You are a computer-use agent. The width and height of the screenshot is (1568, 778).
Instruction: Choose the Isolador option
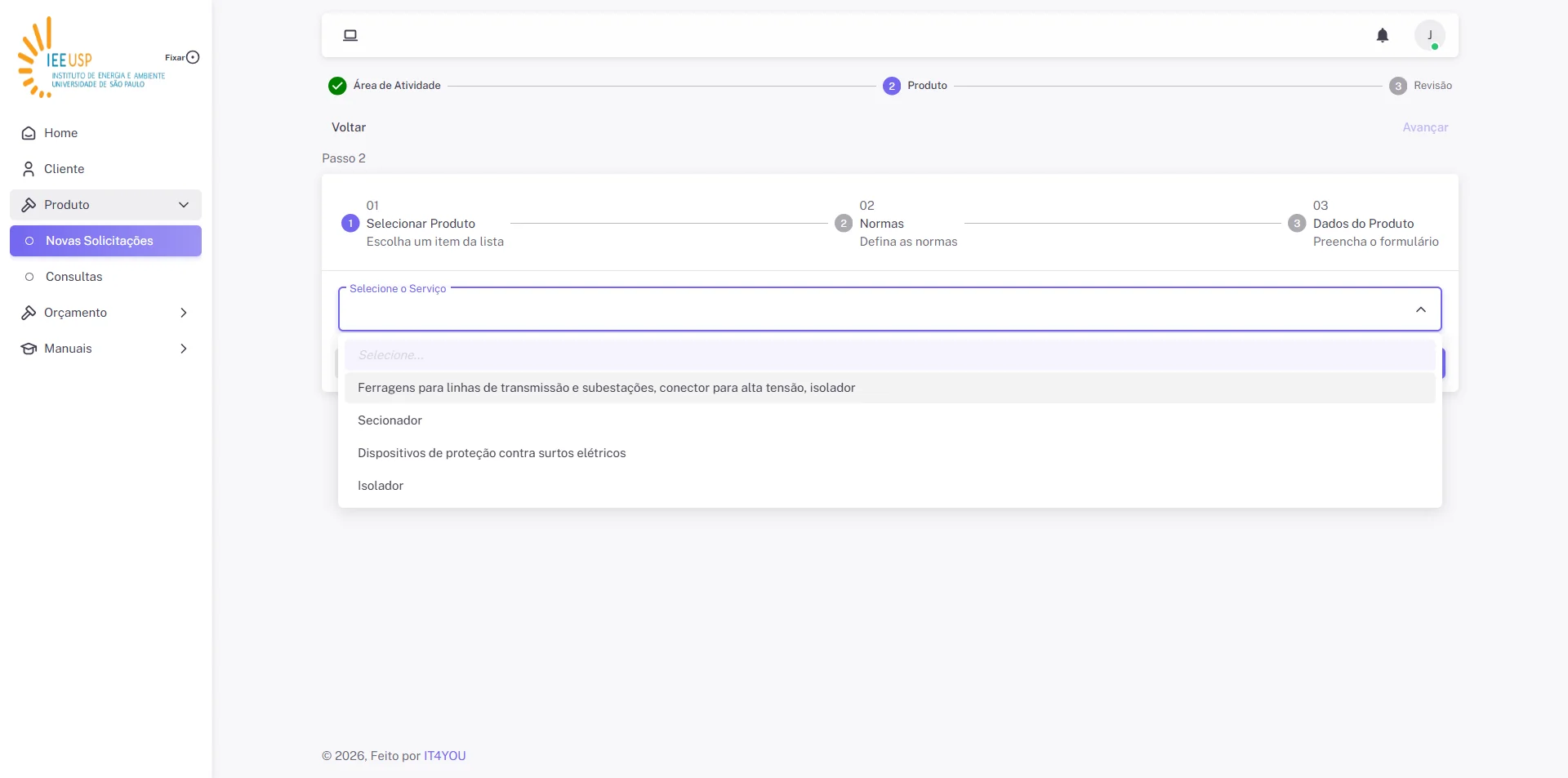(890, 486)
